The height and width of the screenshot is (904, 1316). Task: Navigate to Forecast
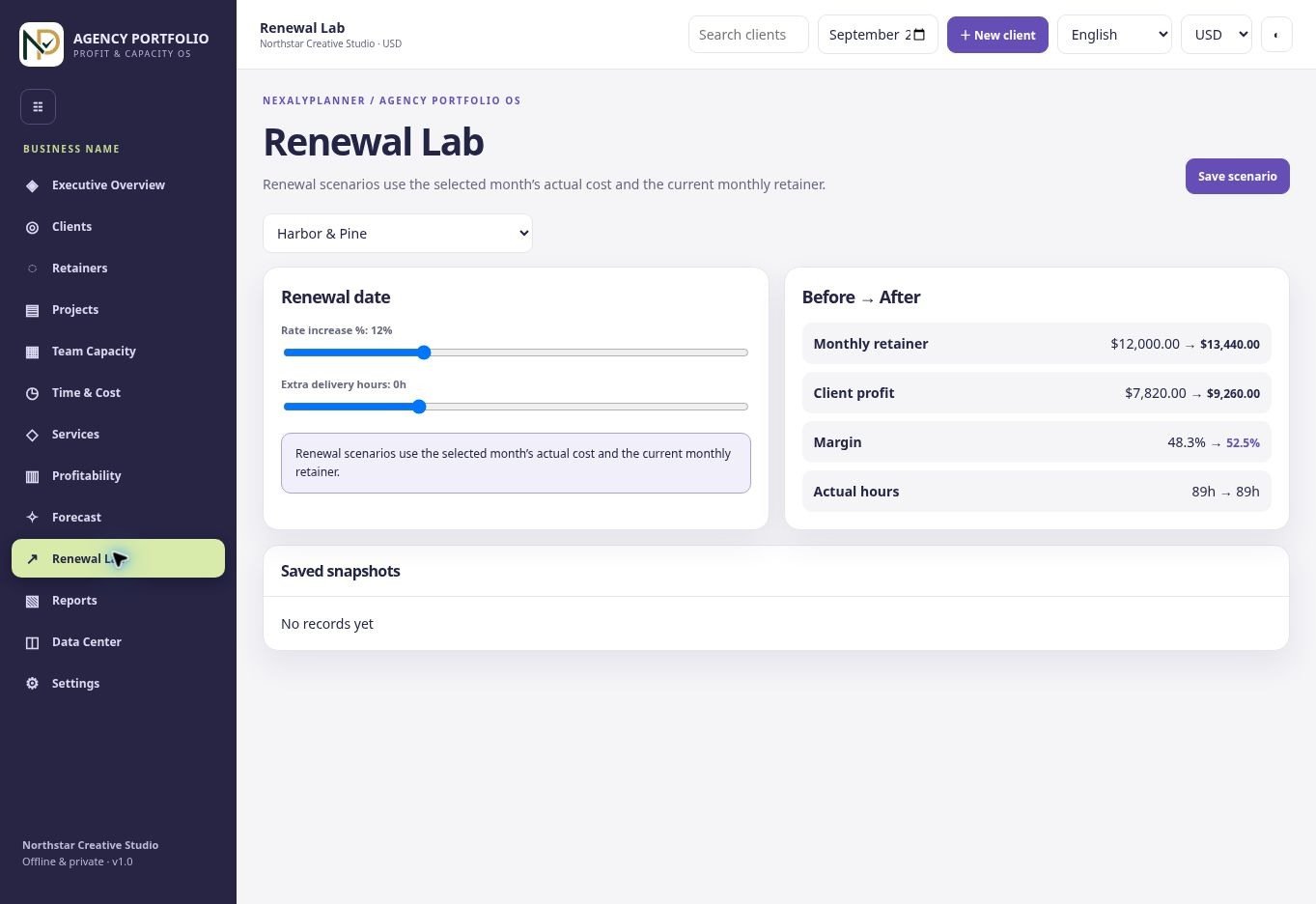(118, 518)
